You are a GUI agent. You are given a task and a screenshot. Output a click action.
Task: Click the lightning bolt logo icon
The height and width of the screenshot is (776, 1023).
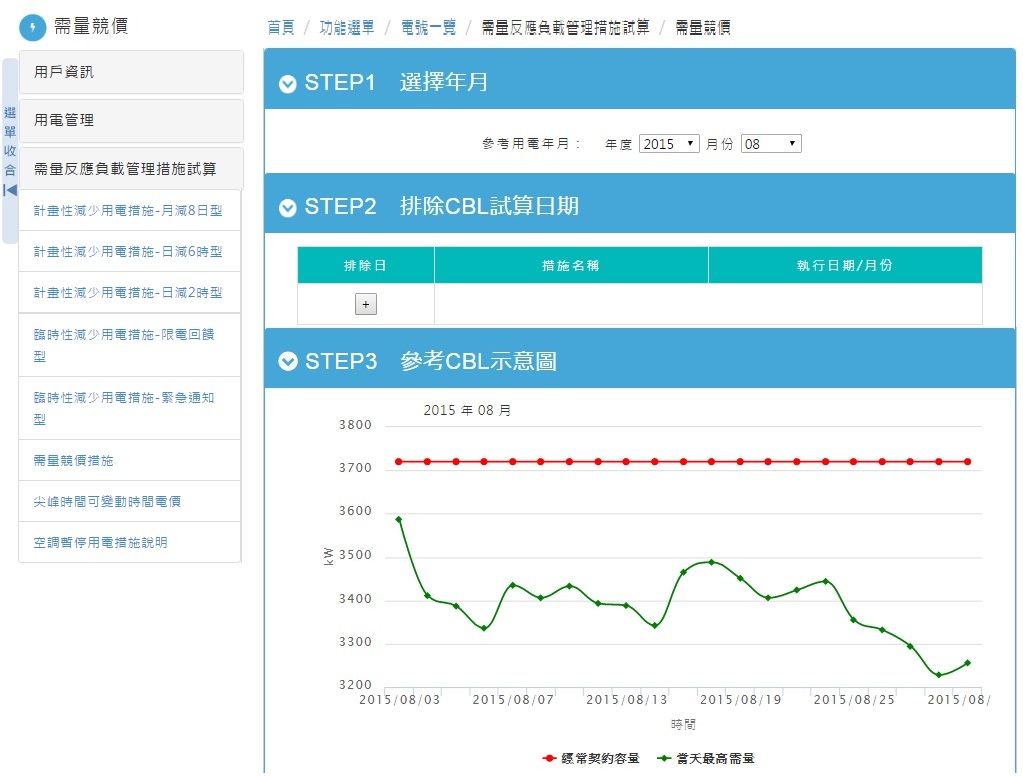(33, 27)
